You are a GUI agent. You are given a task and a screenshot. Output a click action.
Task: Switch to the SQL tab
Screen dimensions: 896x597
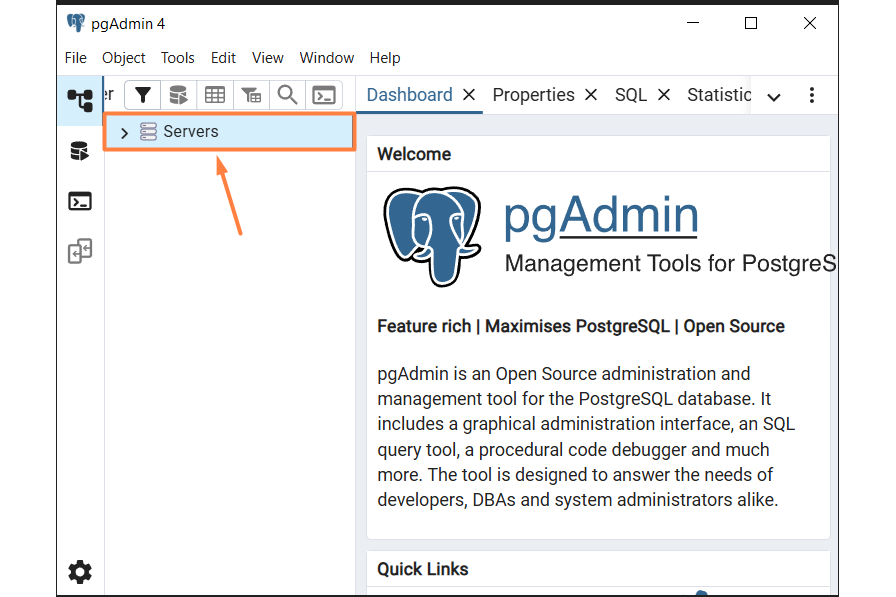click(631, 95)
